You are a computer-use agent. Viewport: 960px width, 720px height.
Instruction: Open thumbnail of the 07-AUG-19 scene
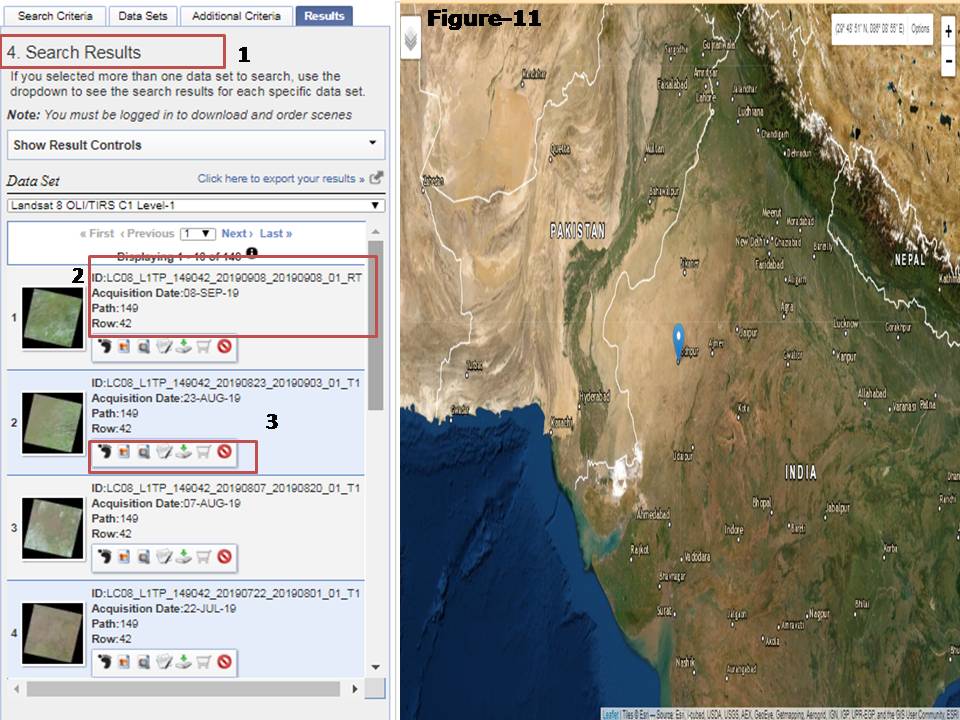pos(53,528)
